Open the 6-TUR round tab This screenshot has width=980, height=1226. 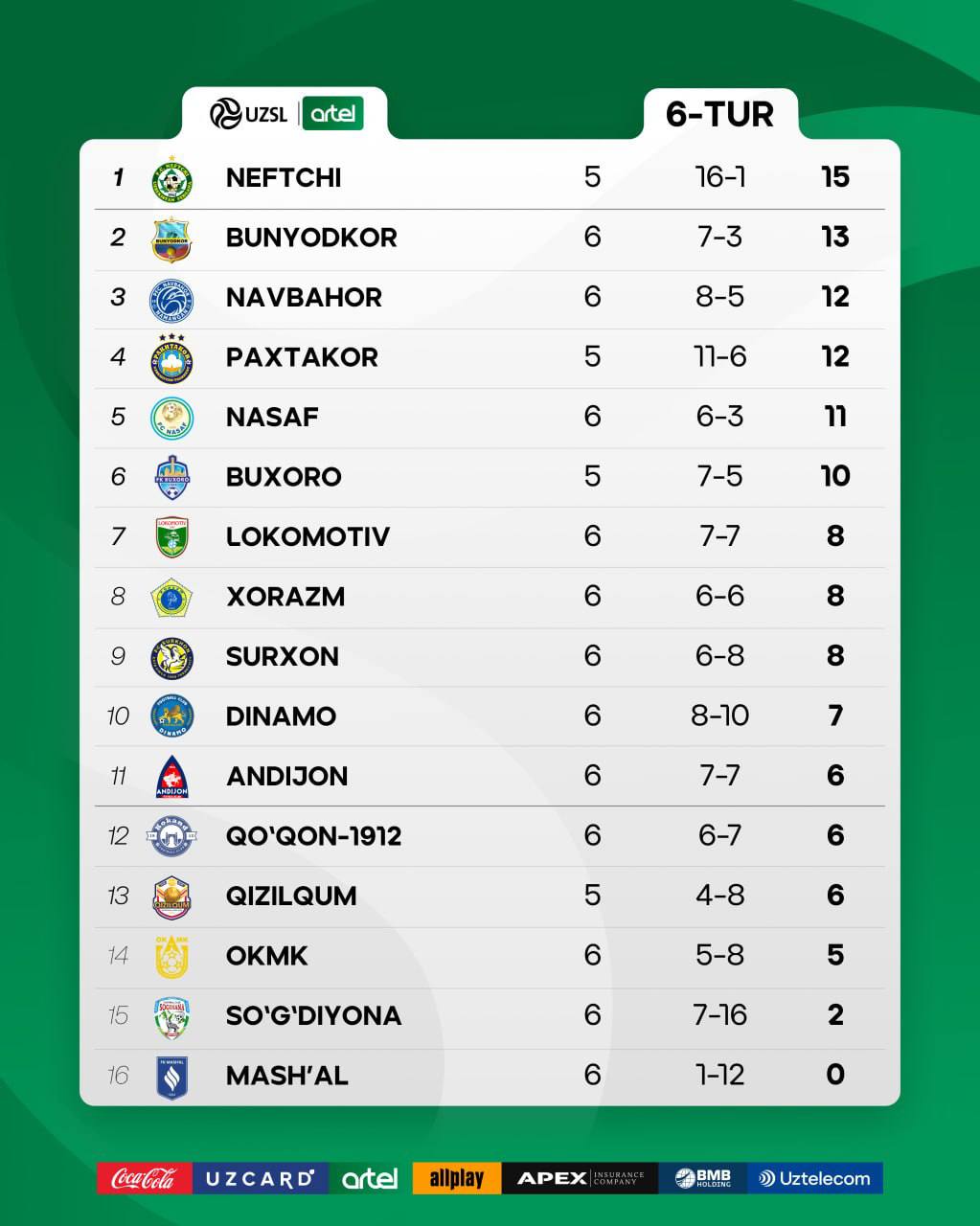point(720,114)
